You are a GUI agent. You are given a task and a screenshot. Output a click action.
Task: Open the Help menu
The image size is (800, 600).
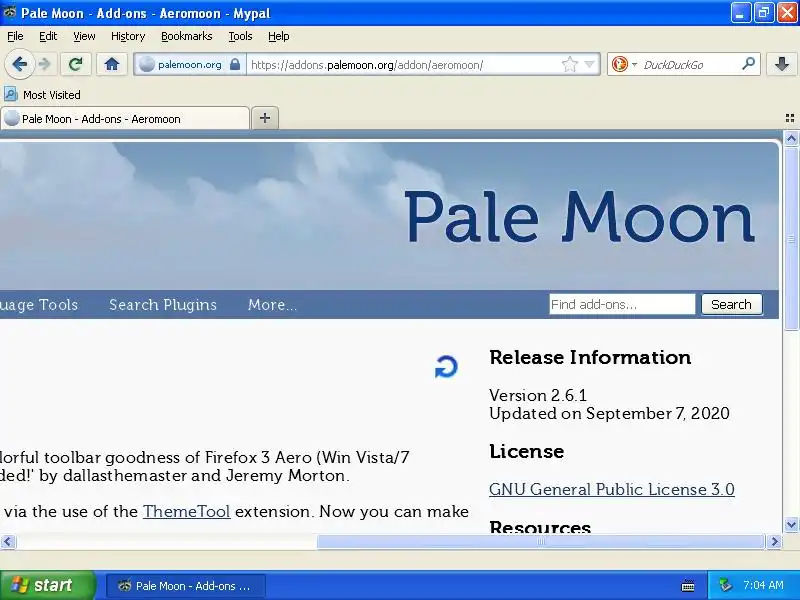pos(279,36)
